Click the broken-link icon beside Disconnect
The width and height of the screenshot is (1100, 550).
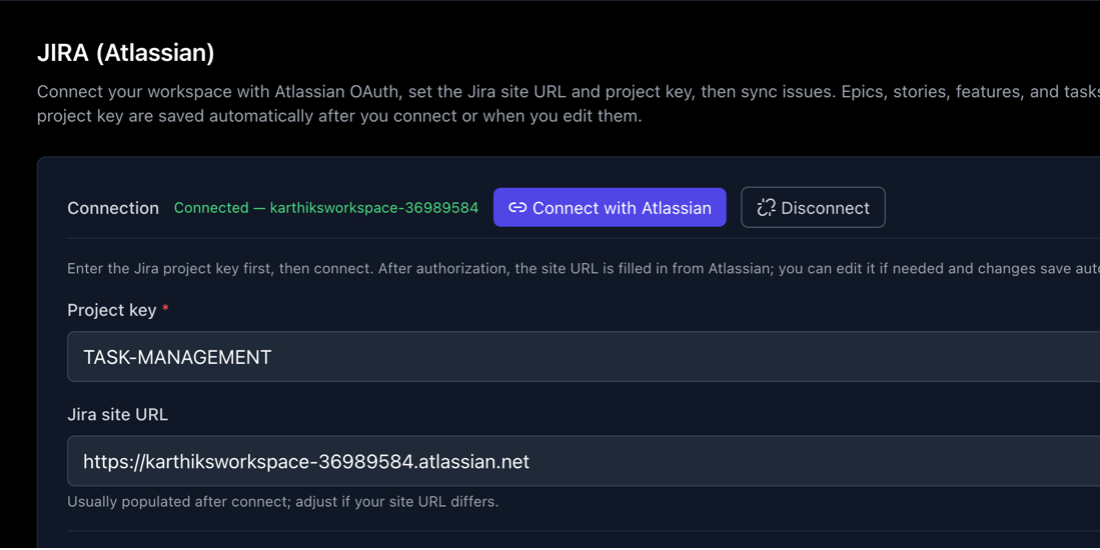tap(765, 208)
